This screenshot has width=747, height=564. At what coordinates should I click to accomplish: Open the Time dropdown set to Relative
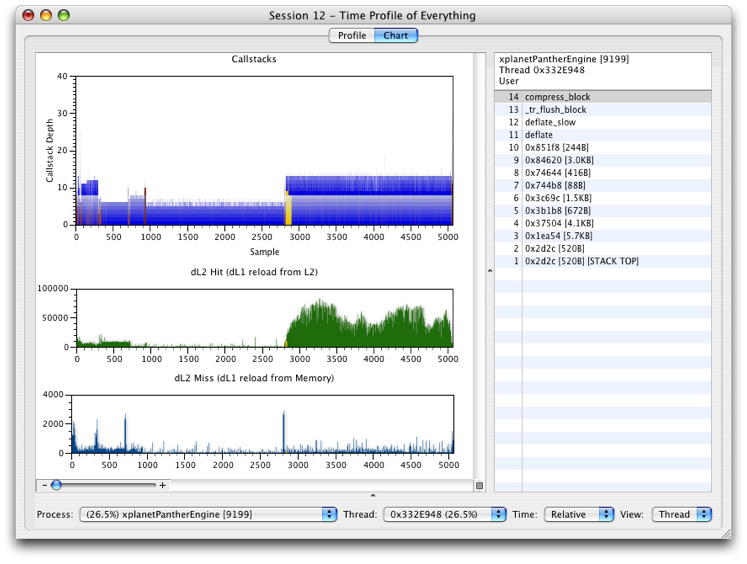(579, 514)
